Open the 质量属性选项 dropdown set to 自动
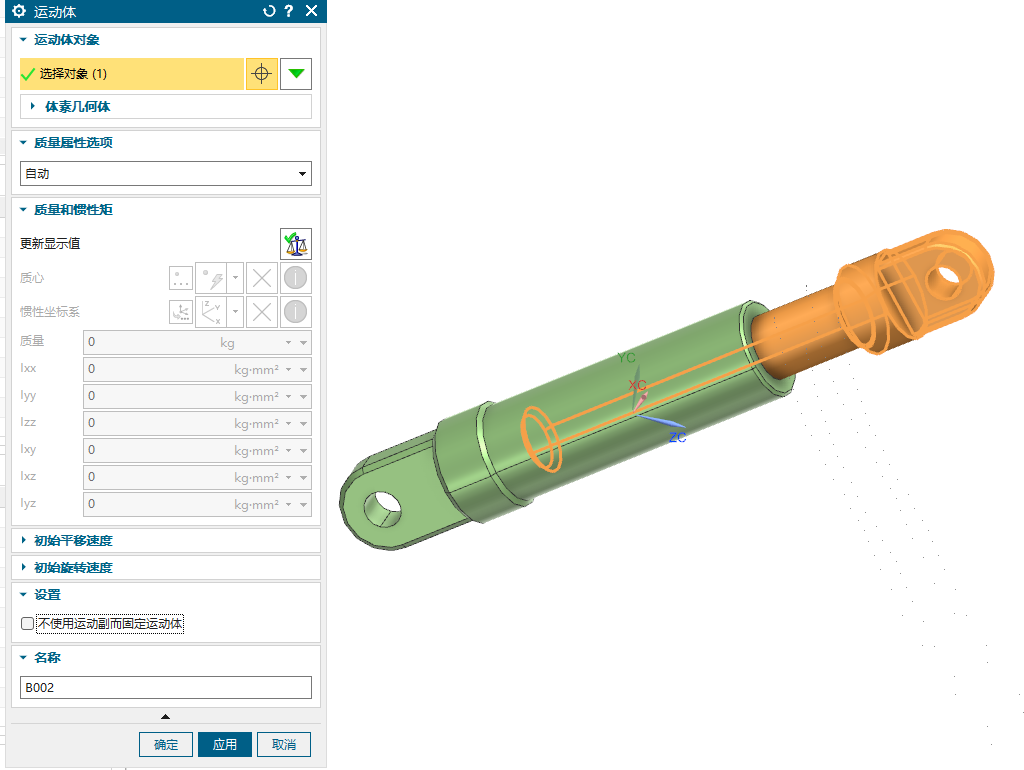The width and height of the screenshot is (1024, 770). [166, 174]
